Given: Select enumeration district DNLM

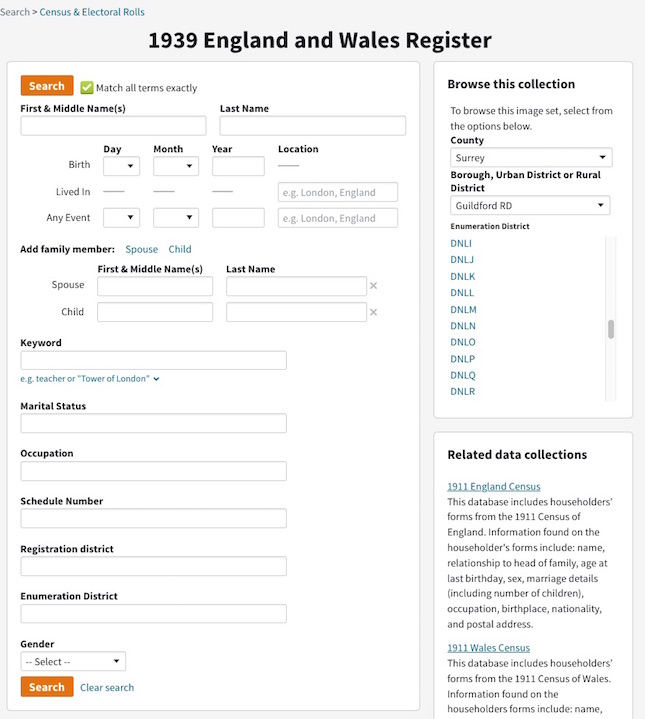Looking at the screenshot, I should coord(463,310).
